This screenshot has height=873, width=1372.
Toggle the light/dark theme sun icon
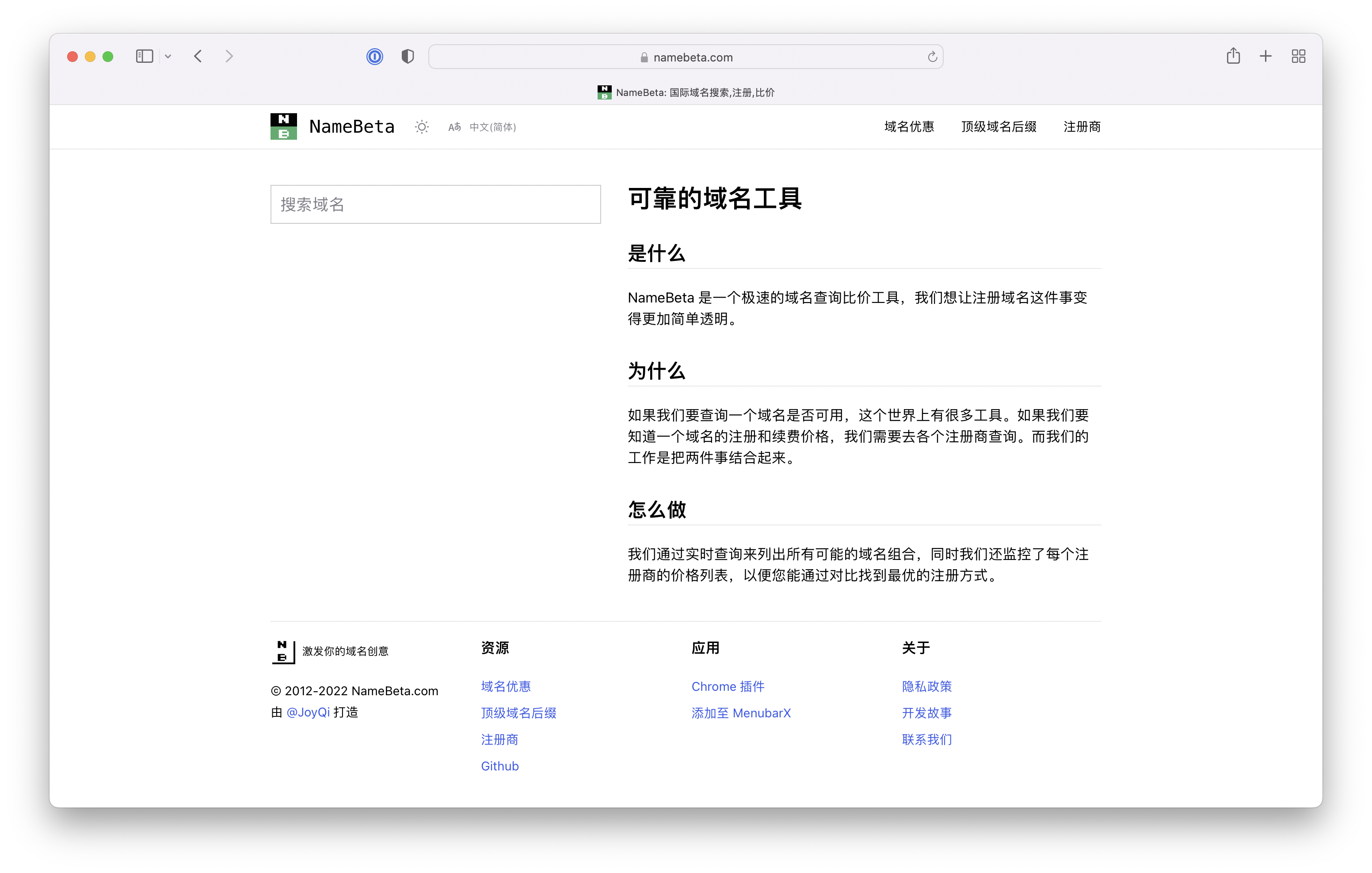pyautogui.click(x=422, y=126)
